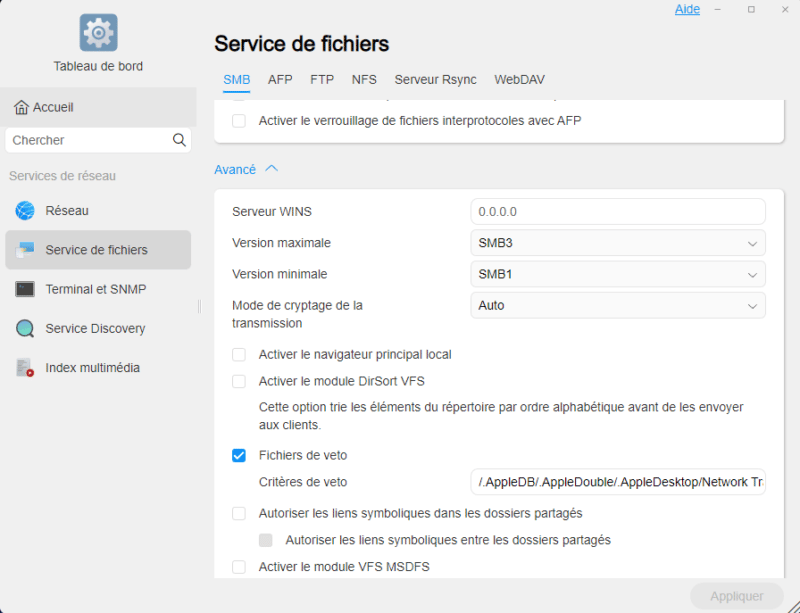This screenshot has width=800, height=613.
Task: Click the Terminal et SNMP icon
Action: click(25, 289)
